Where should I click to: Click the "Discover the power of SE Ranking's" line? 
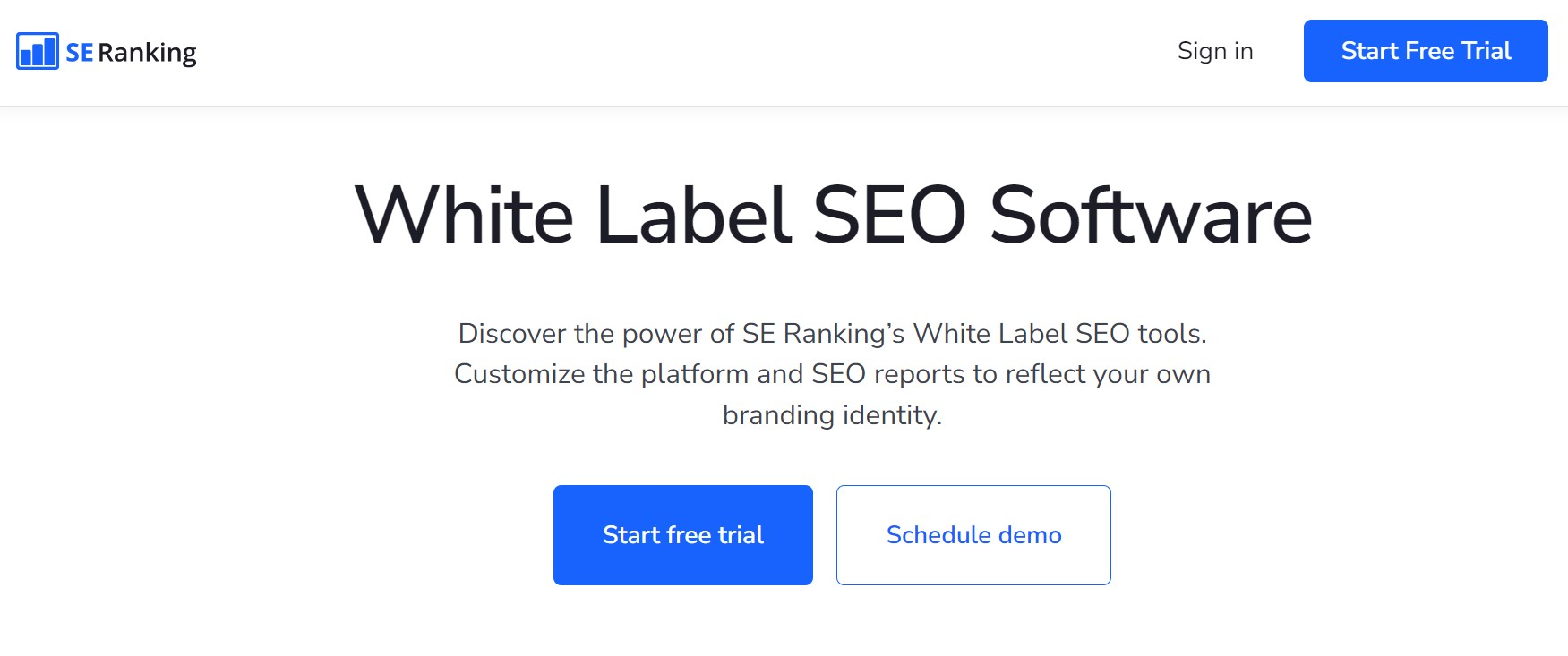(681, 333)
